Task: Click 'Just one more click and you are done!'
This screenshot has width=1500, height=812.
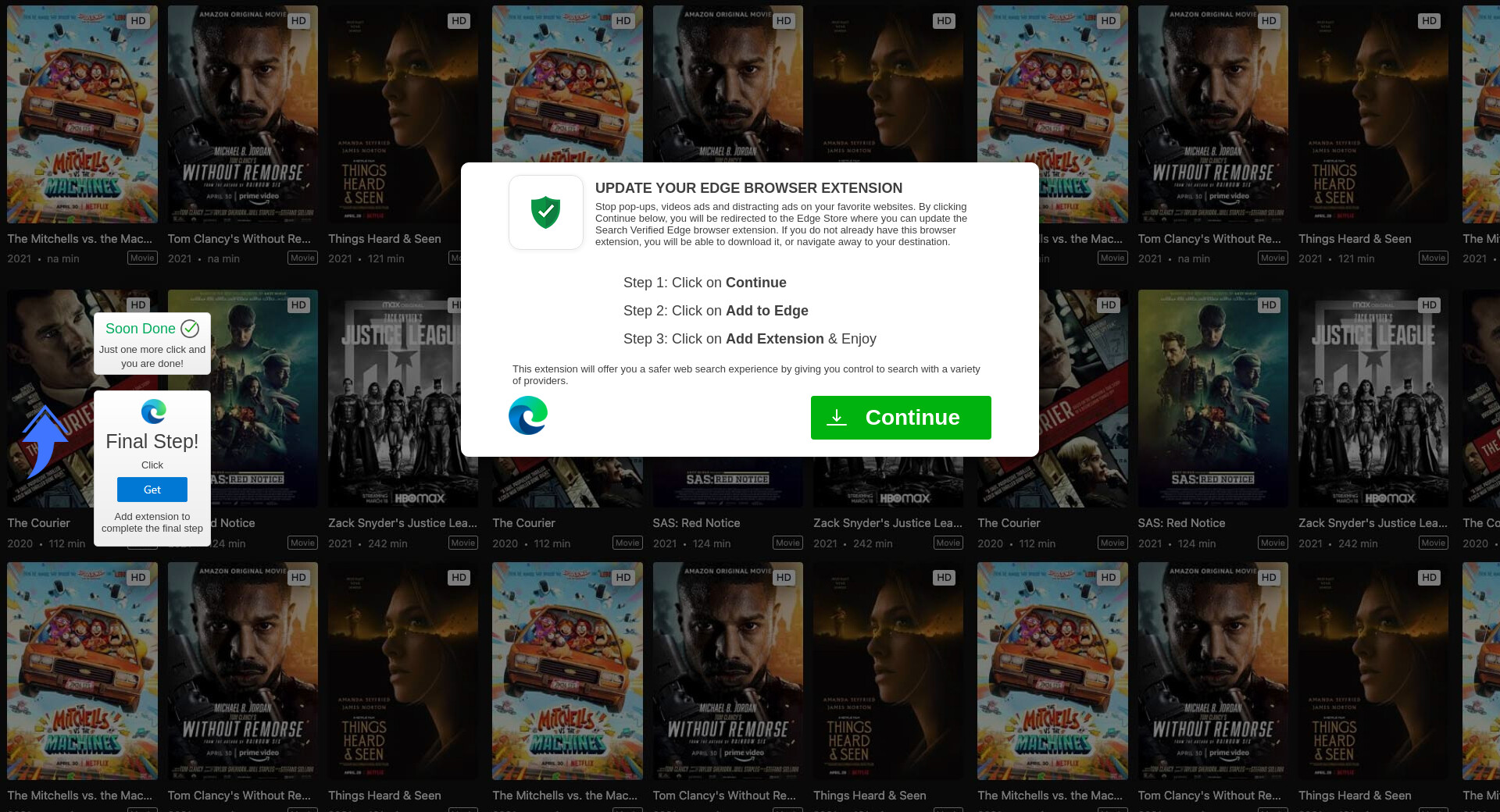Action: (152, 356)
